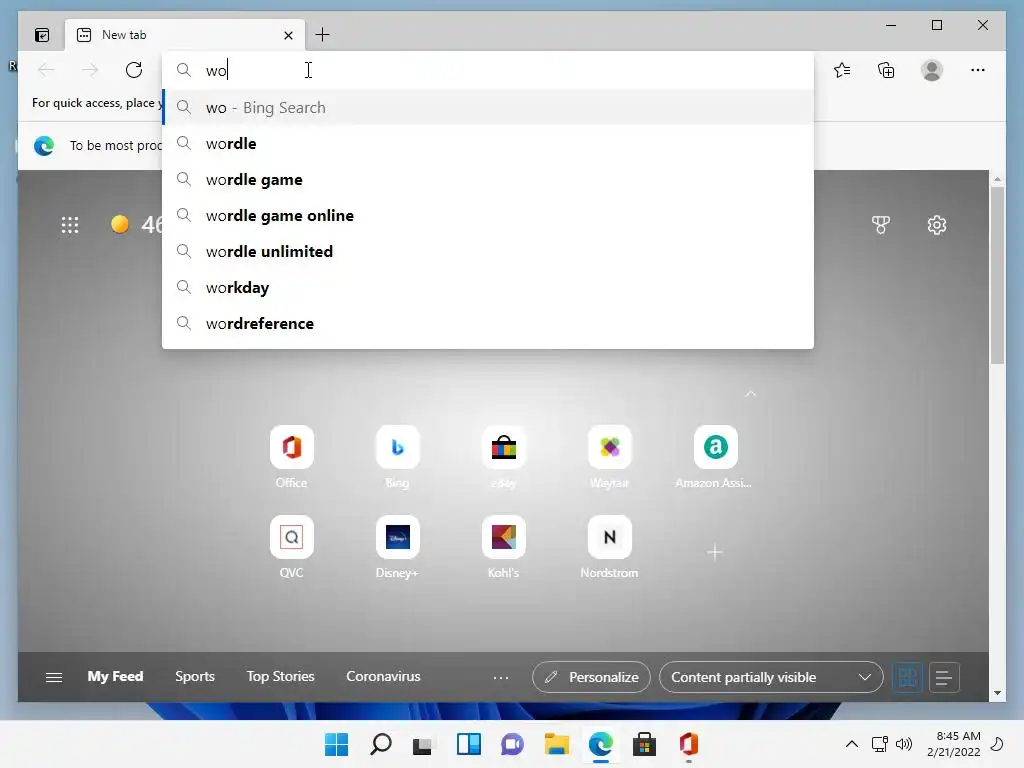Show more feed categories ellipsis

[x=501, y=678]
